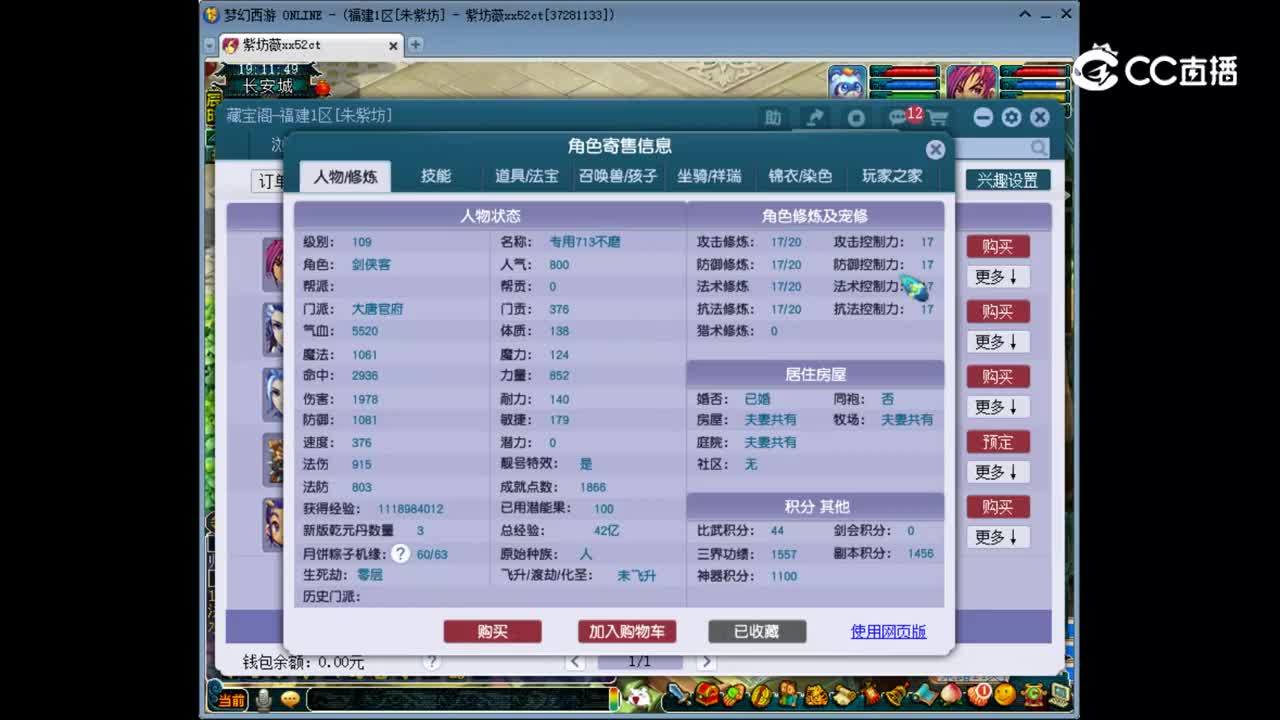
Task: Click the name value 专用713不磨
Action: click(585, 242)
